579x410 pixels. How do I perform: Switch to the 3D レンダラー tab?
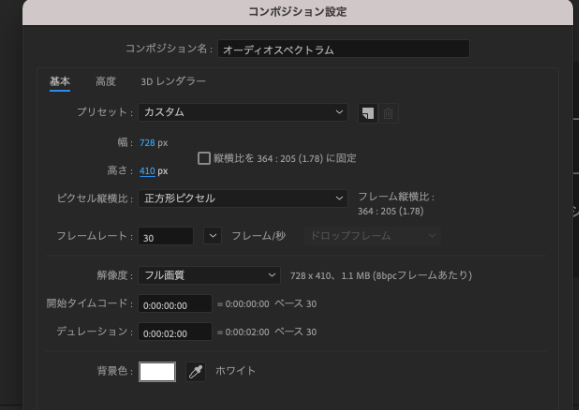tap(173, 81)
